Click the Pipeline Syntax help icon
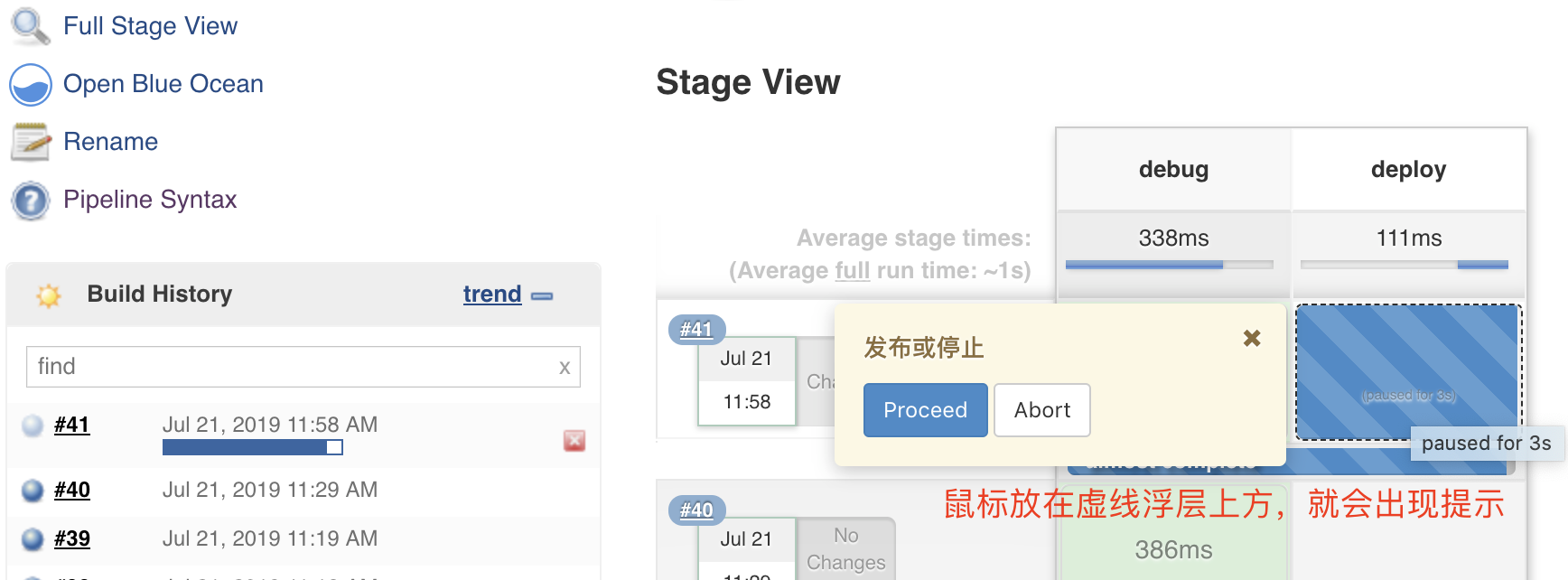The width and height of the screenshot is (1568, 580). point(30,200)
